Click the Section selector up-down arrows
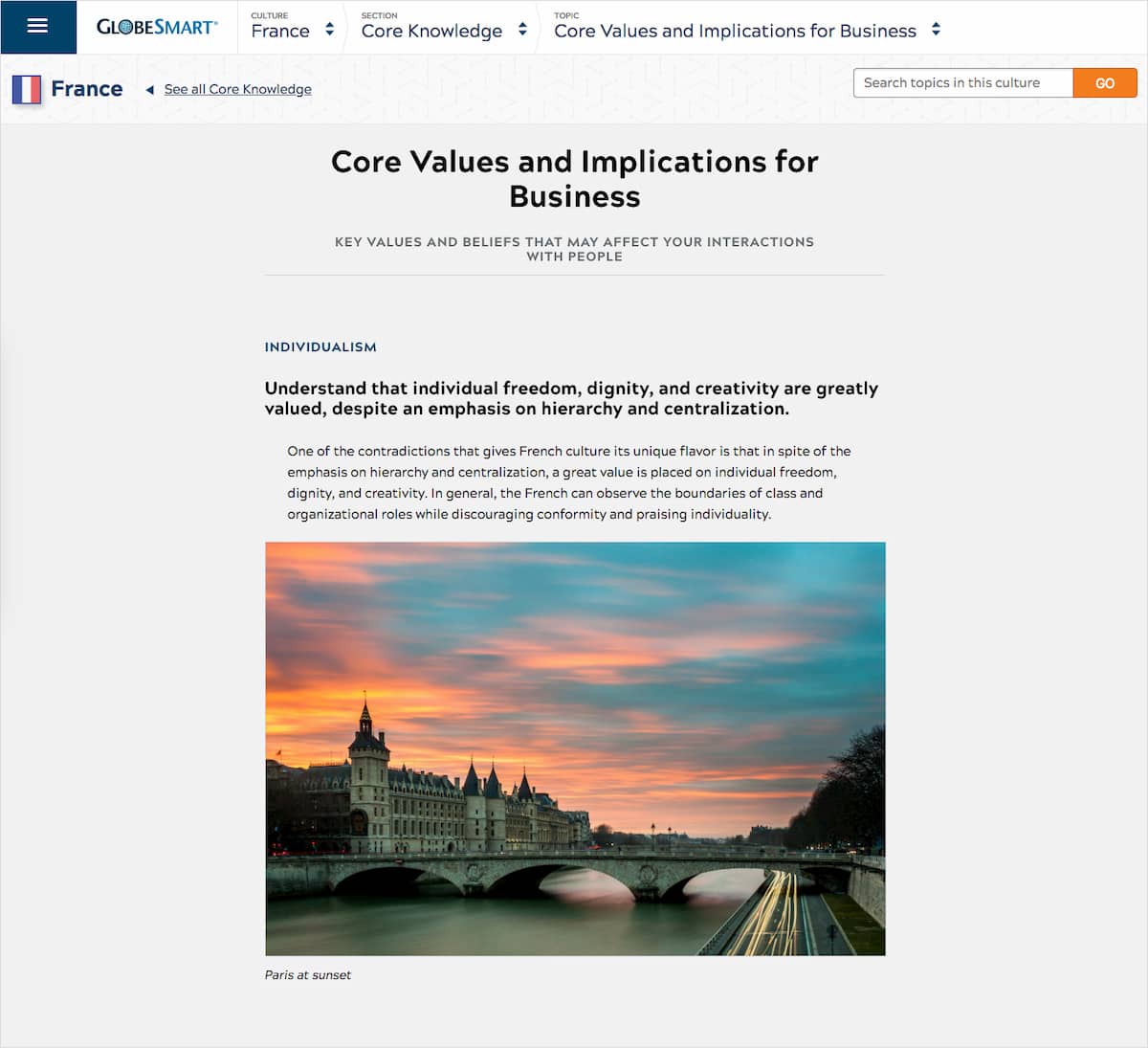The image size is (1148, 1048). 522,30
